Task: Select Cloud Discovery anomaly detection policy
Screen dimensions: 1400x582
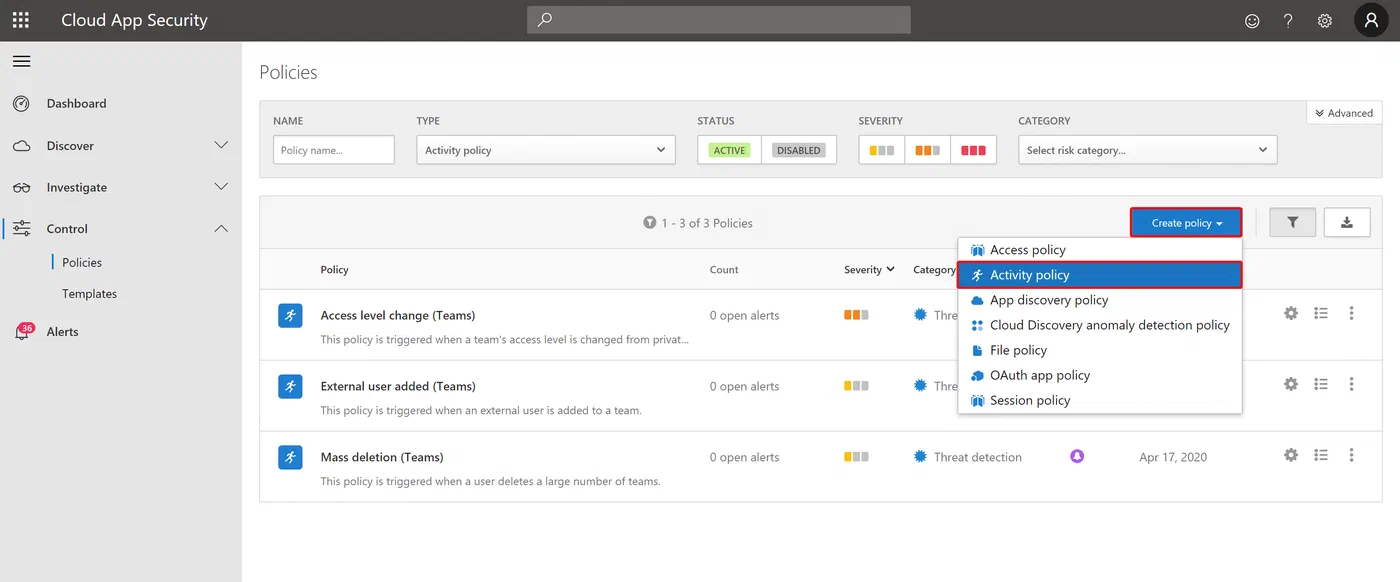Action: tap(1100, 325)
